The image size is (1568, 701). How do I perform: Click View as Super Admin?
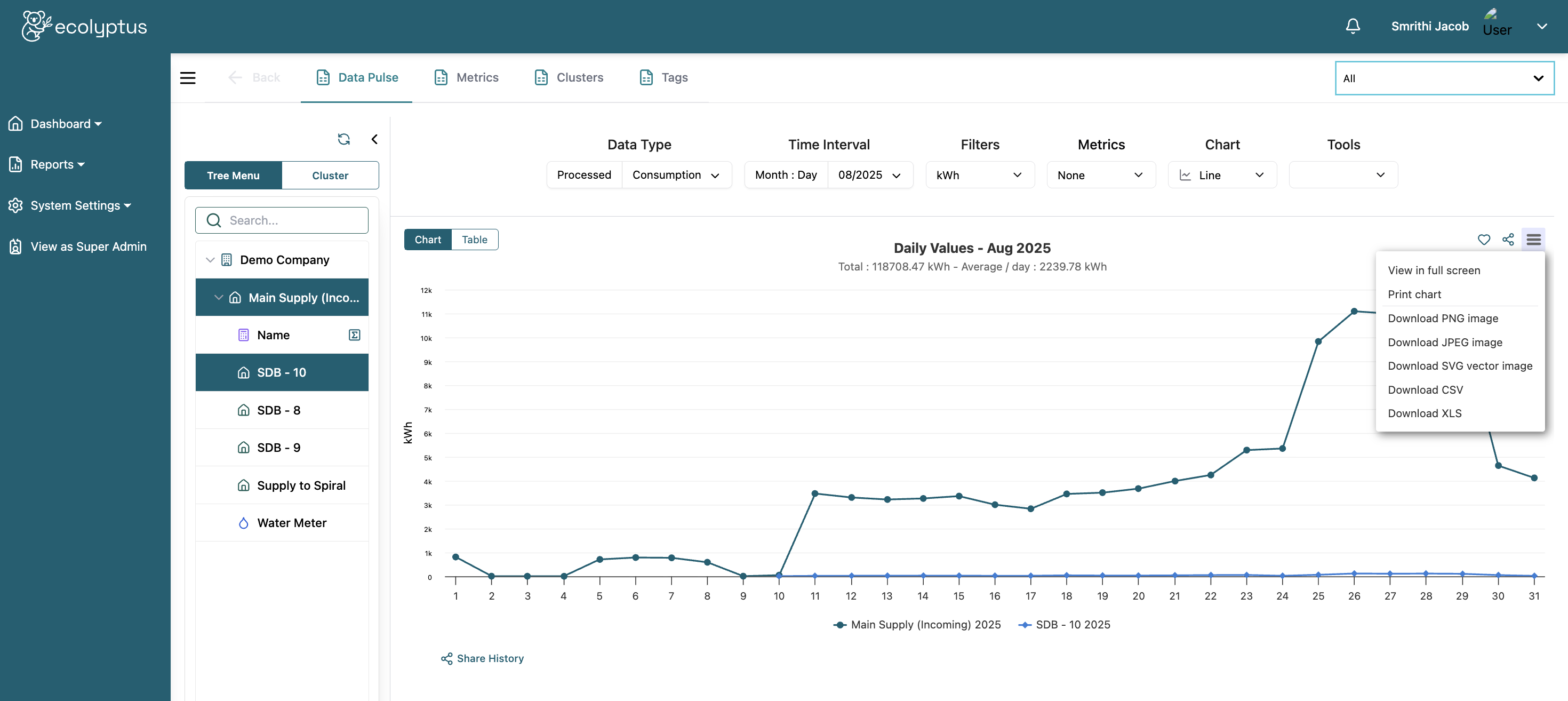[88, 246]
